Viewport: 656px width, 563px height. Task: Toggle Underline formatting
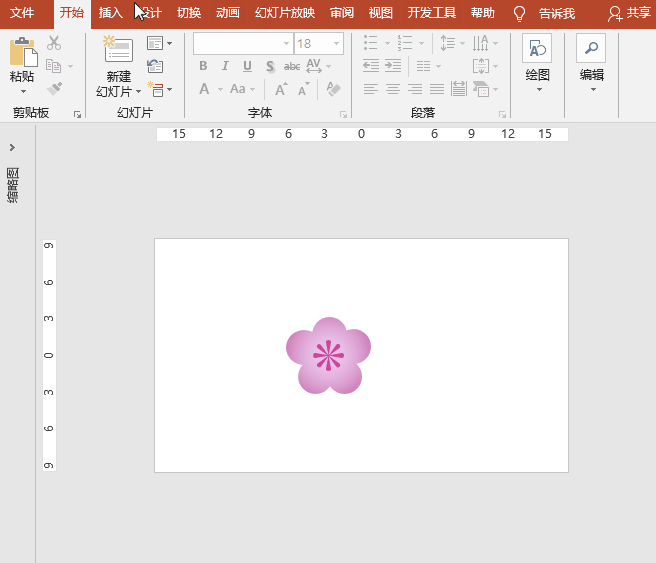pos(247,66)
